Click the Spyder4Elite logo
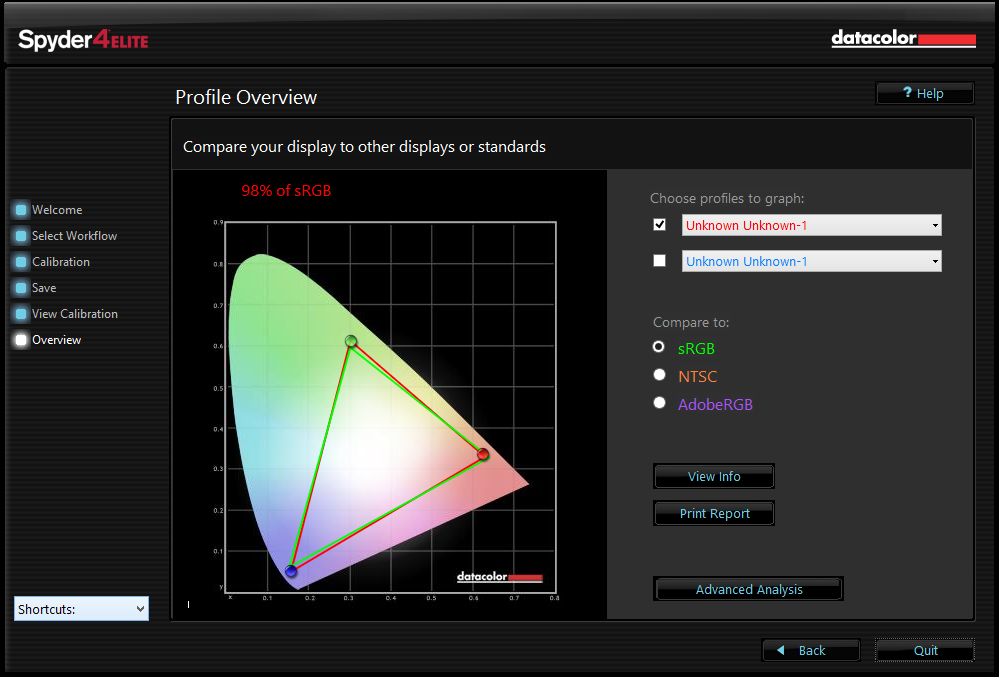Screen dimensions: 999x677 82,41
